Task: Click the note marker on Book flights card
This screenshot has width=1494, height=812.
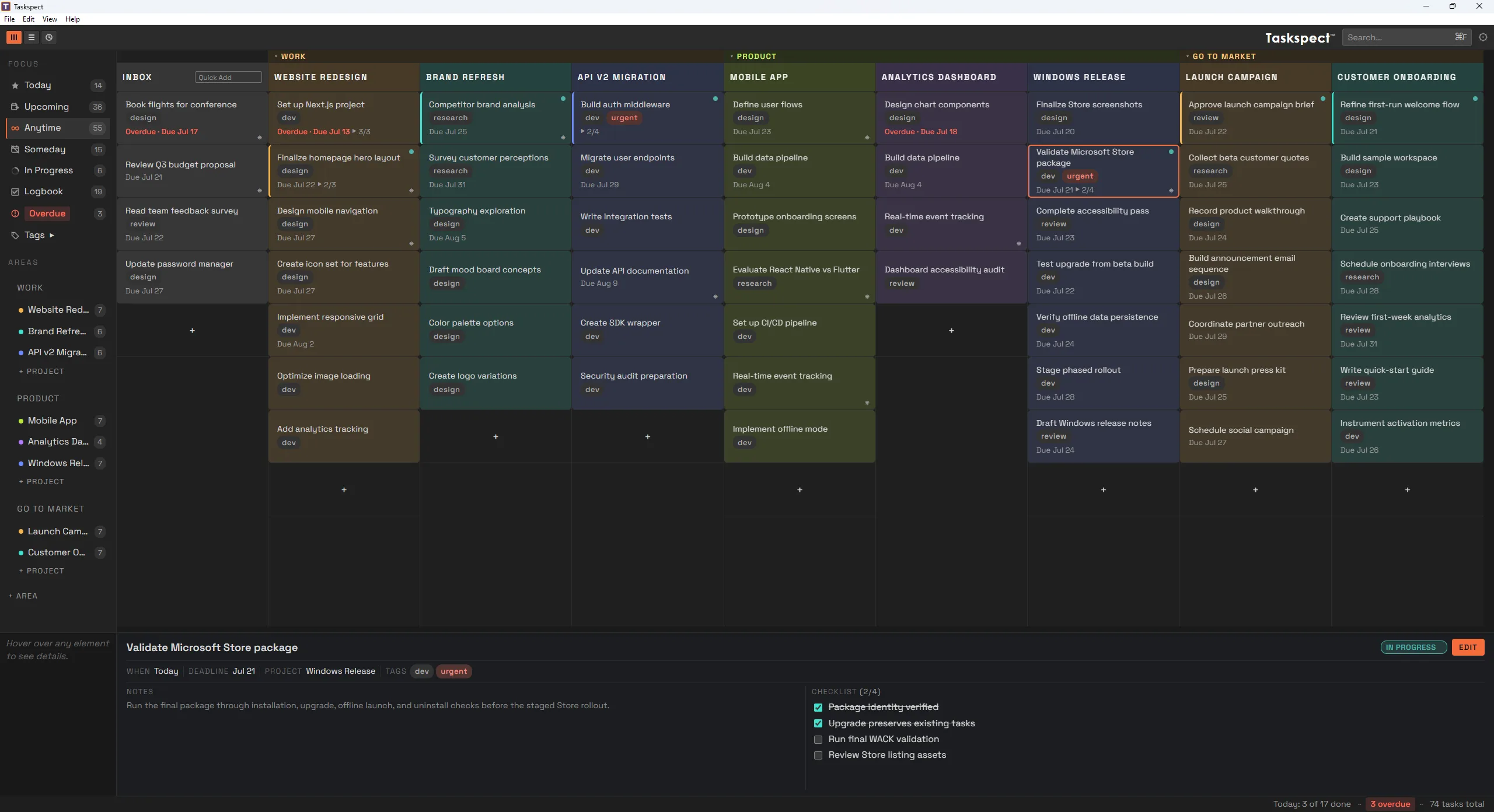Action: pyautogui.click(x=260, y=138)
